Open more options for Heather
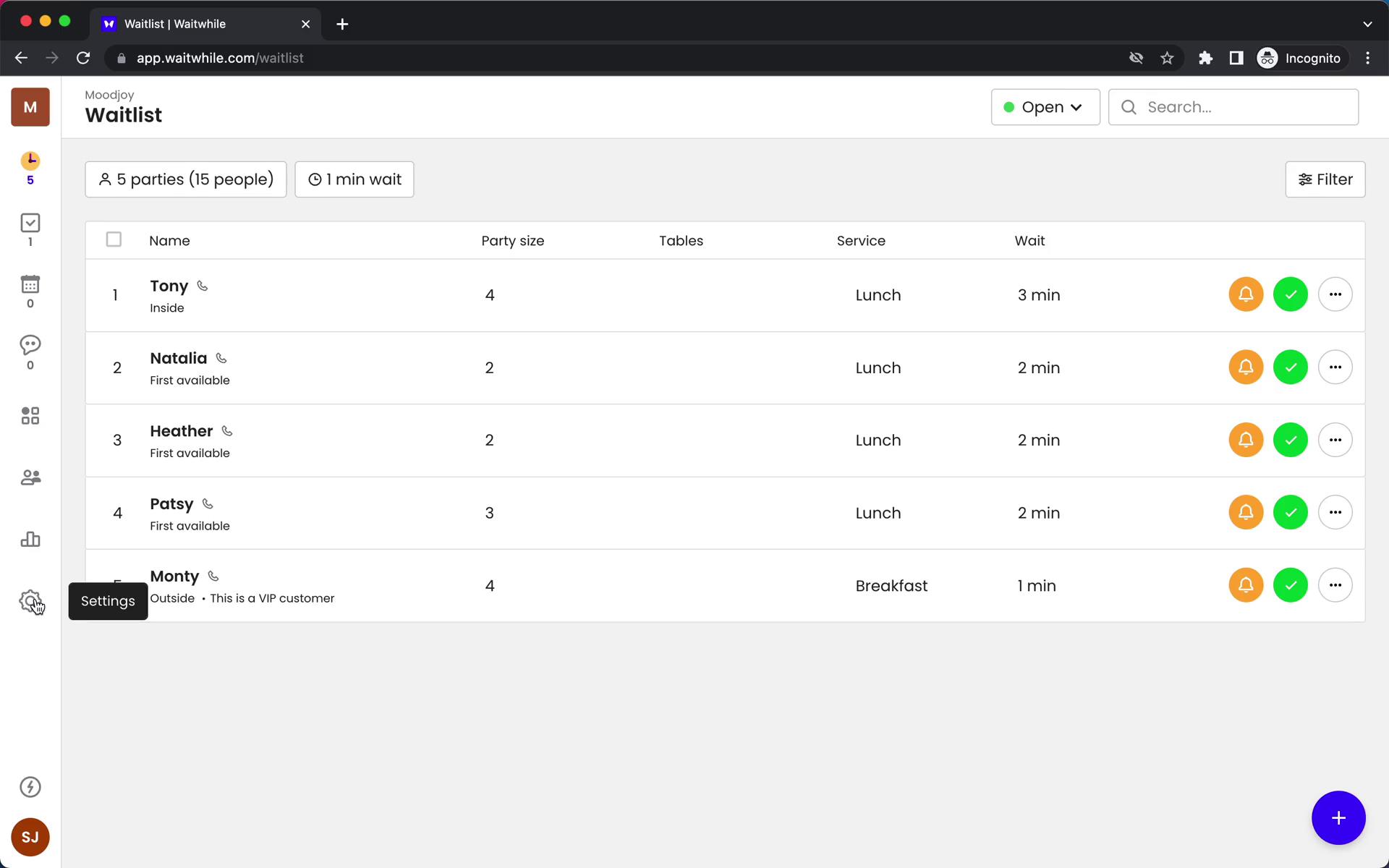 (x=1335, y=440)
